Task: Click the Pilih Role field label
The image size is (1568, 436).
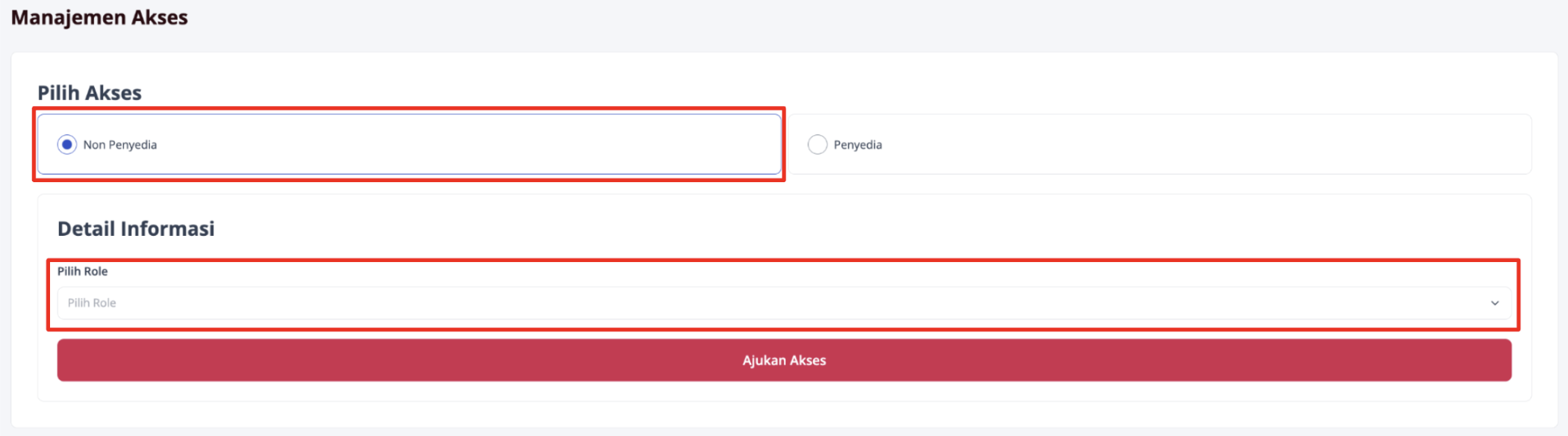Action: click(x=82, y=271)
